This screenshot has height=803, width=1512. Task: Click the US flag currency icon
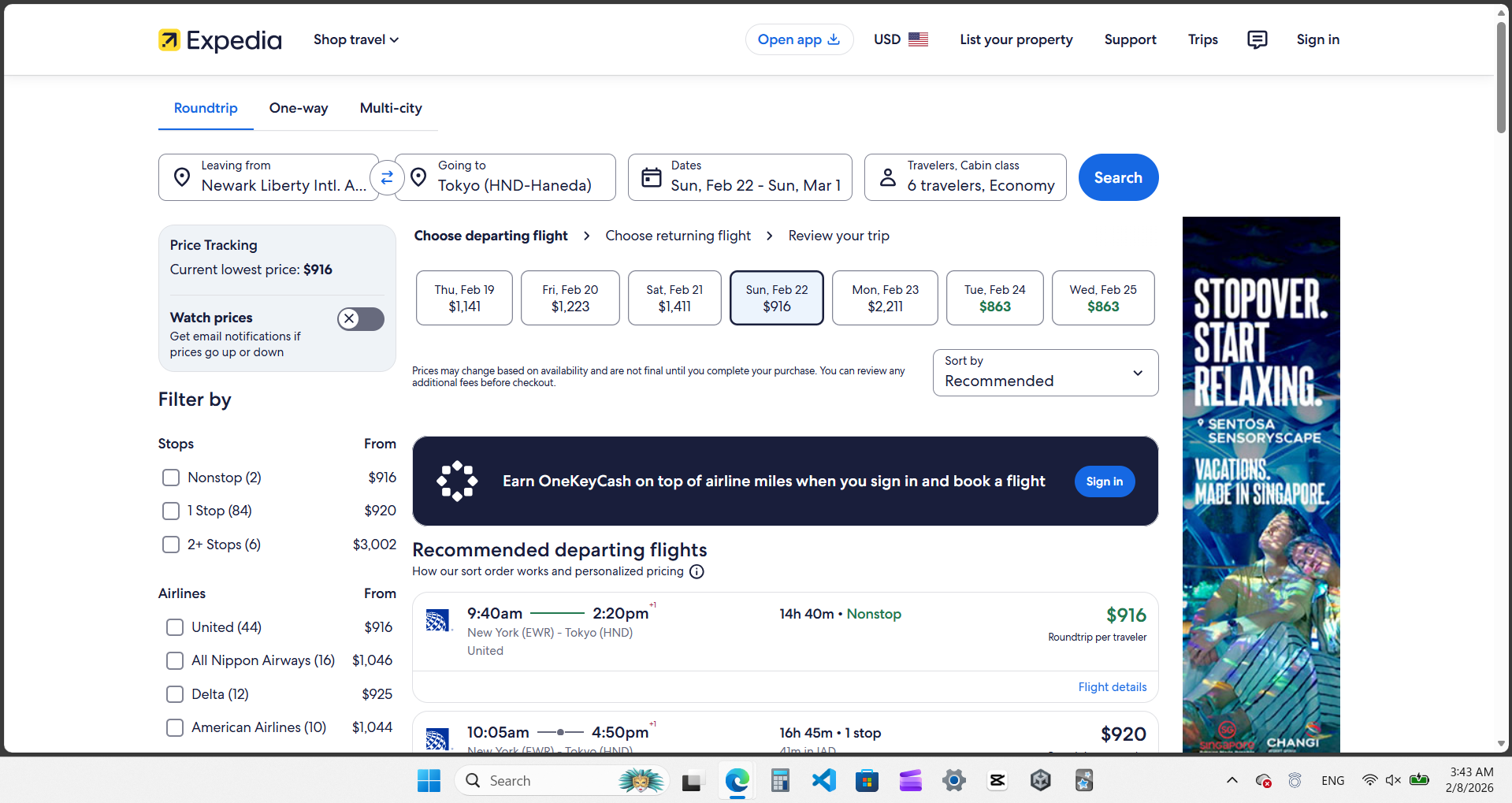(918, 39)
